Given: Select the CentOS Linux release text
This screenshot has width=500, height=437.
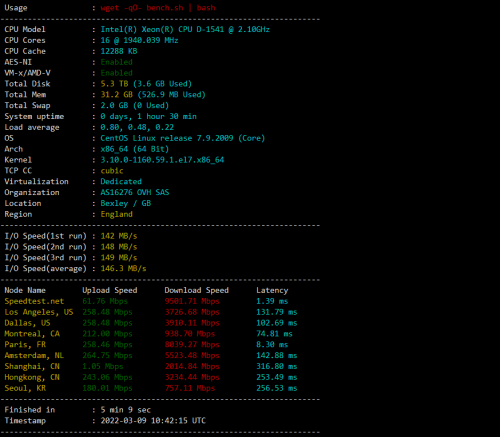Looking at the screenshot, I should click(x=183, y=138).
